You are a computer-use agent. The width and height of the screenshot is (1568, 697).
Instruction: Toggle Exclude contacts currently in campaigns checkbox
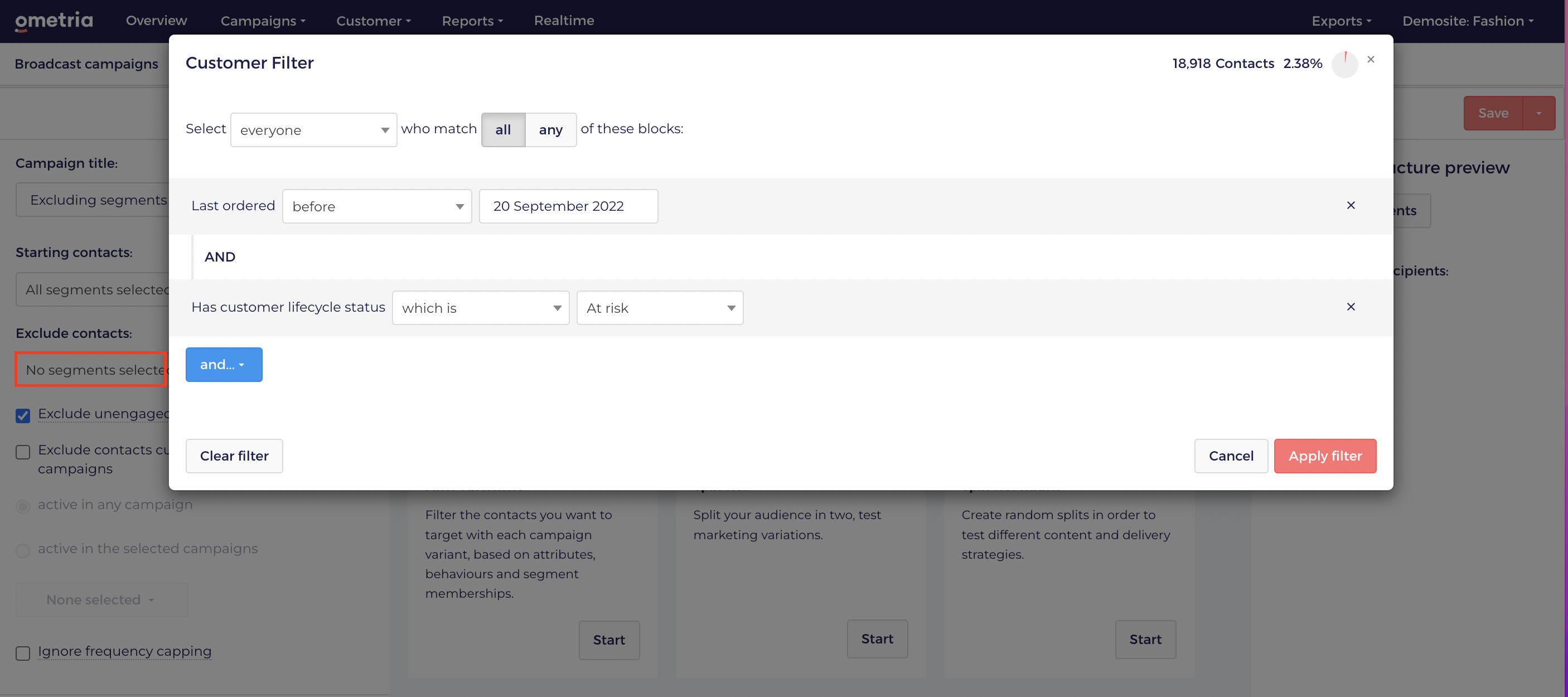pos(23,452)
